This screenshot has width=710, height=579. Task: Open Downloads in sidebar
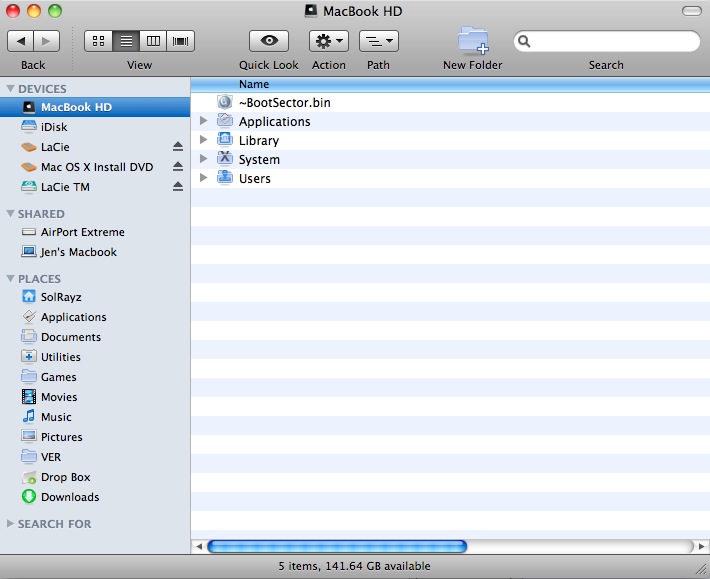pyautogui.click(x=95, y=497)
